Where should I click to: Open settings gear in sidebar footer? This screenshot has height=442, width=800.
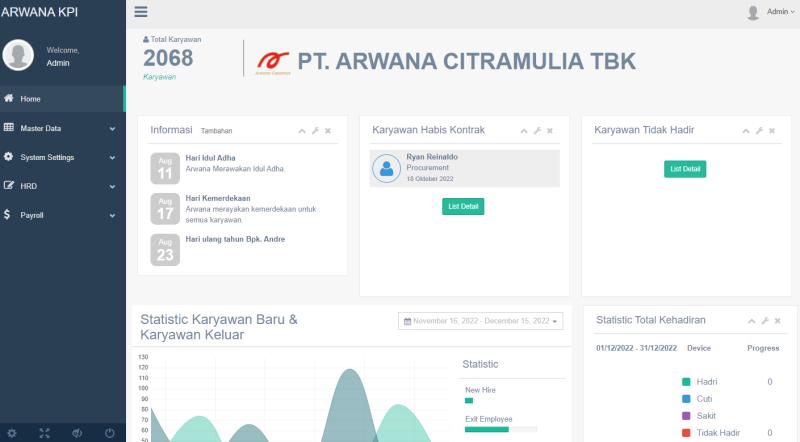(12, 433)
